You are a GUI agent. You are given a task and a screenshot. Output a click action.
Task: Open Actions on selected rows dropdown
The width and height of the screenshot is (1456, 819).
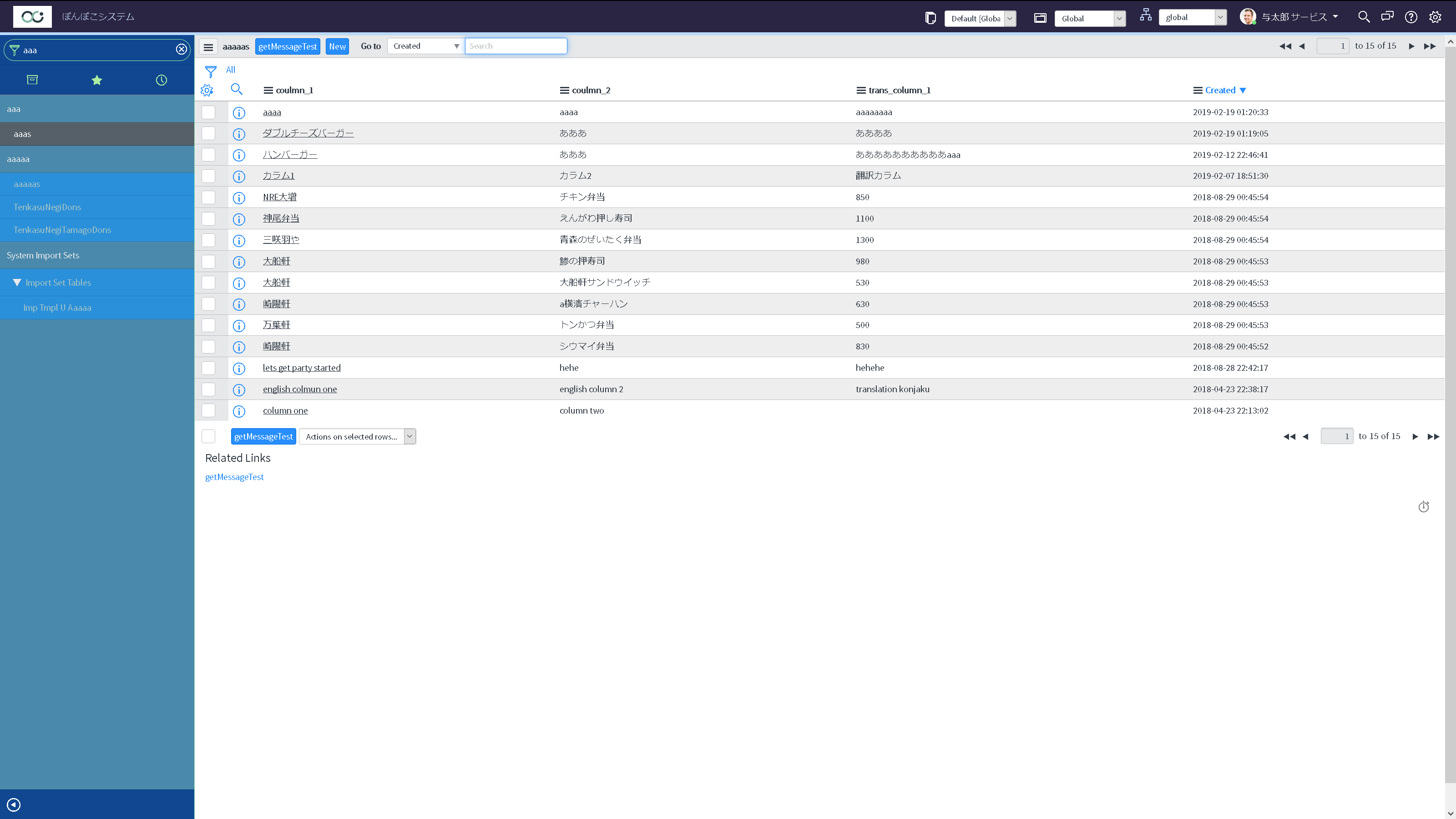[x=357, y=436]
